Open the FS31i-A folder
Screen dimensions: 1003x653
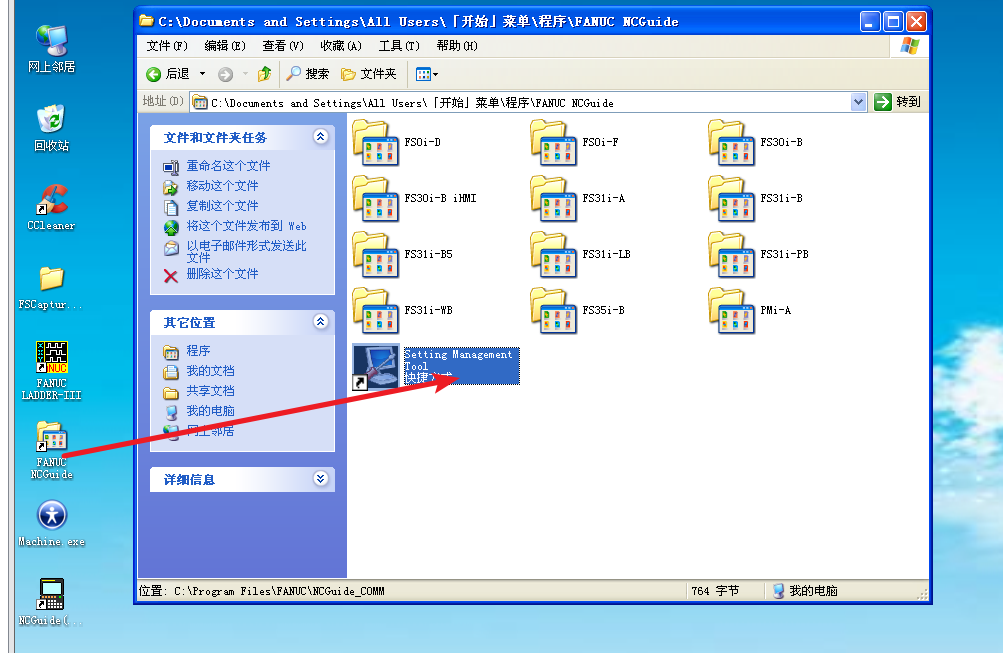coord(578,199)
